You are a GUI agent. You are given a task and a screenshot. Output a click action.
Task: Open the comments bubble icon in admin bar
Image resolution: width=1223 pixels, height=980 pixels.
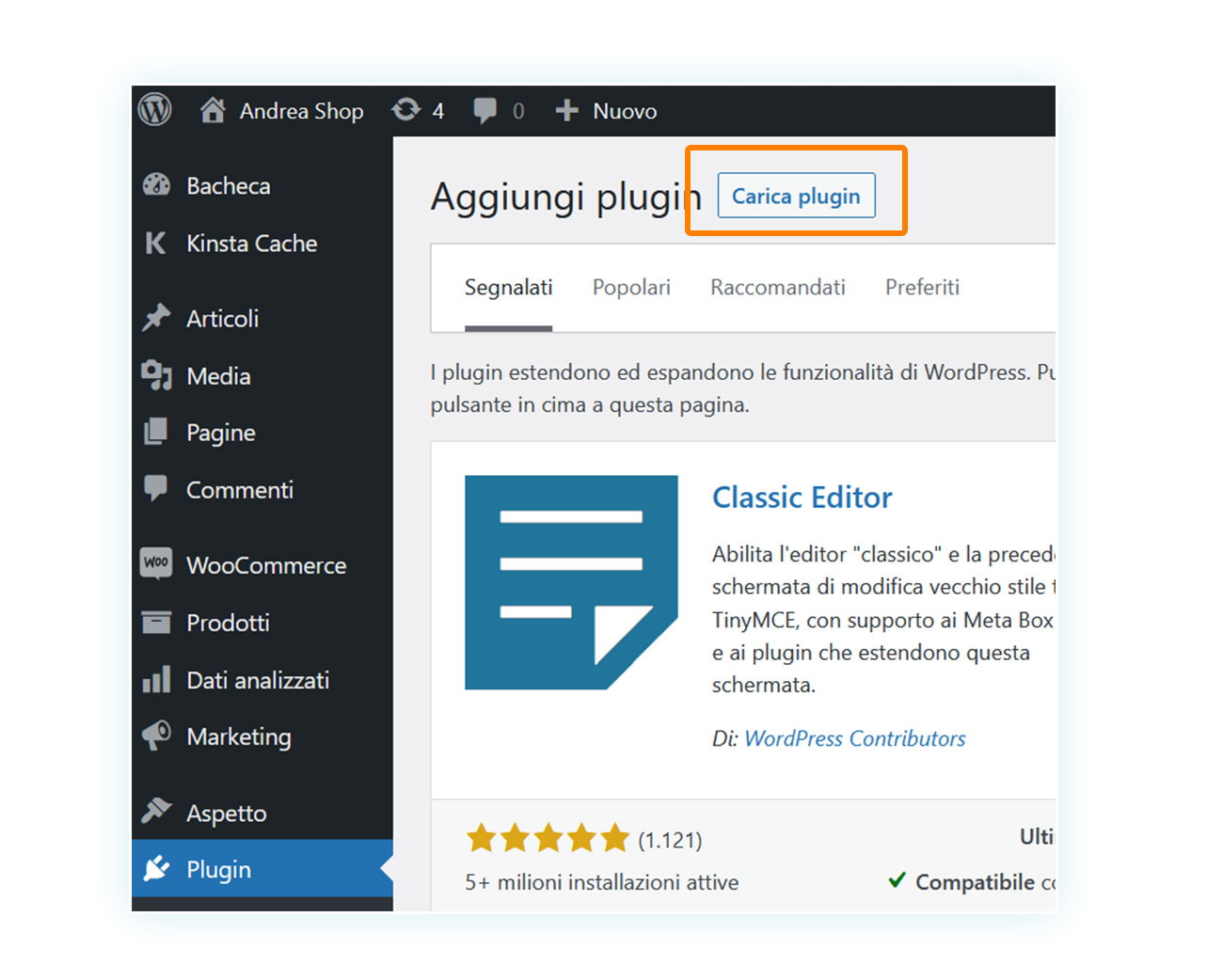coord(485,111)
